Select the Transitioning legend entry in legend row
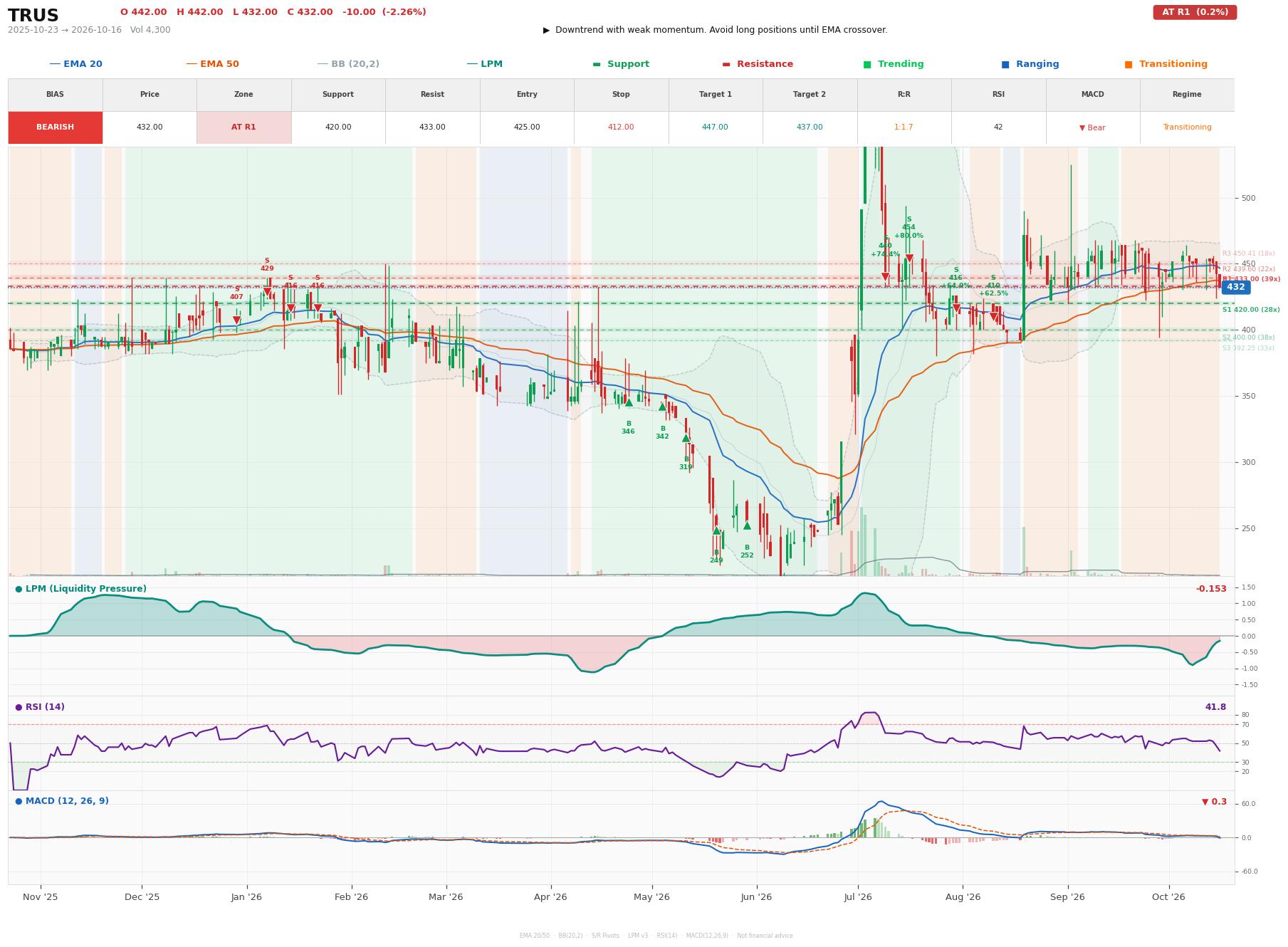 click(x=1166, y=64)
